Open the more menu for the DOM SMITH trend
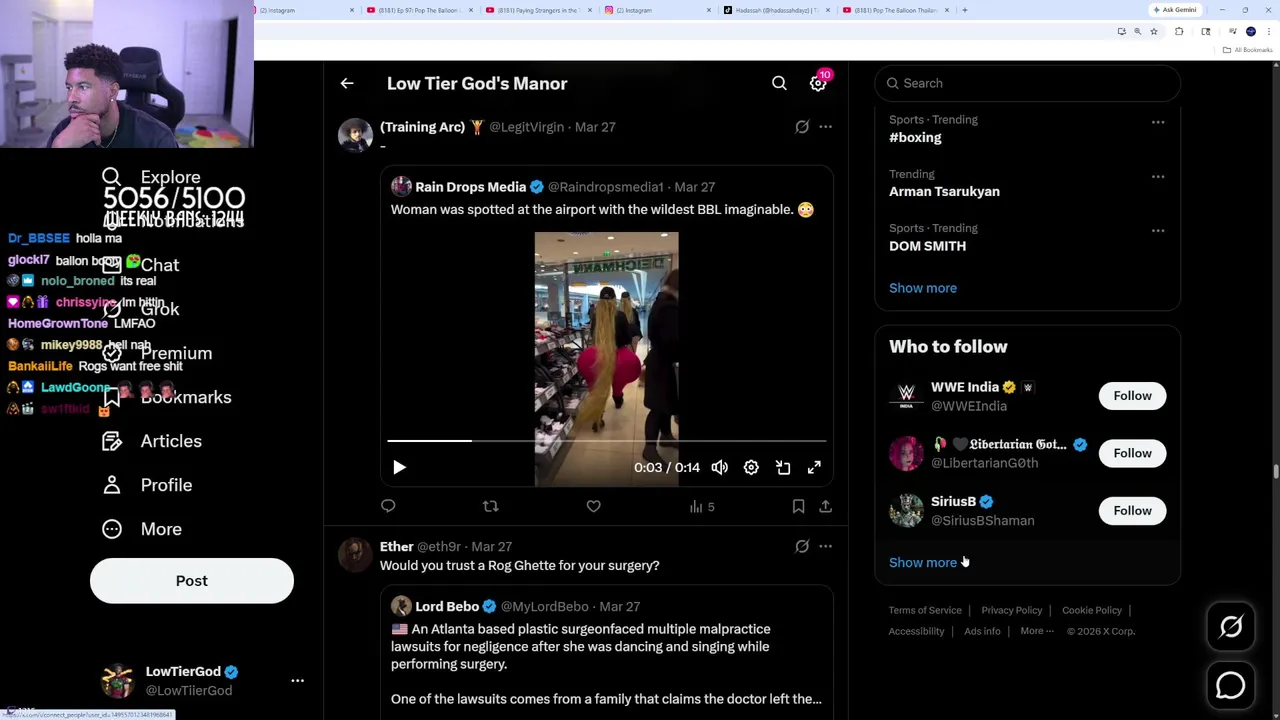The width and height of the screenshot is (1280, 720). coord(1158,230)
